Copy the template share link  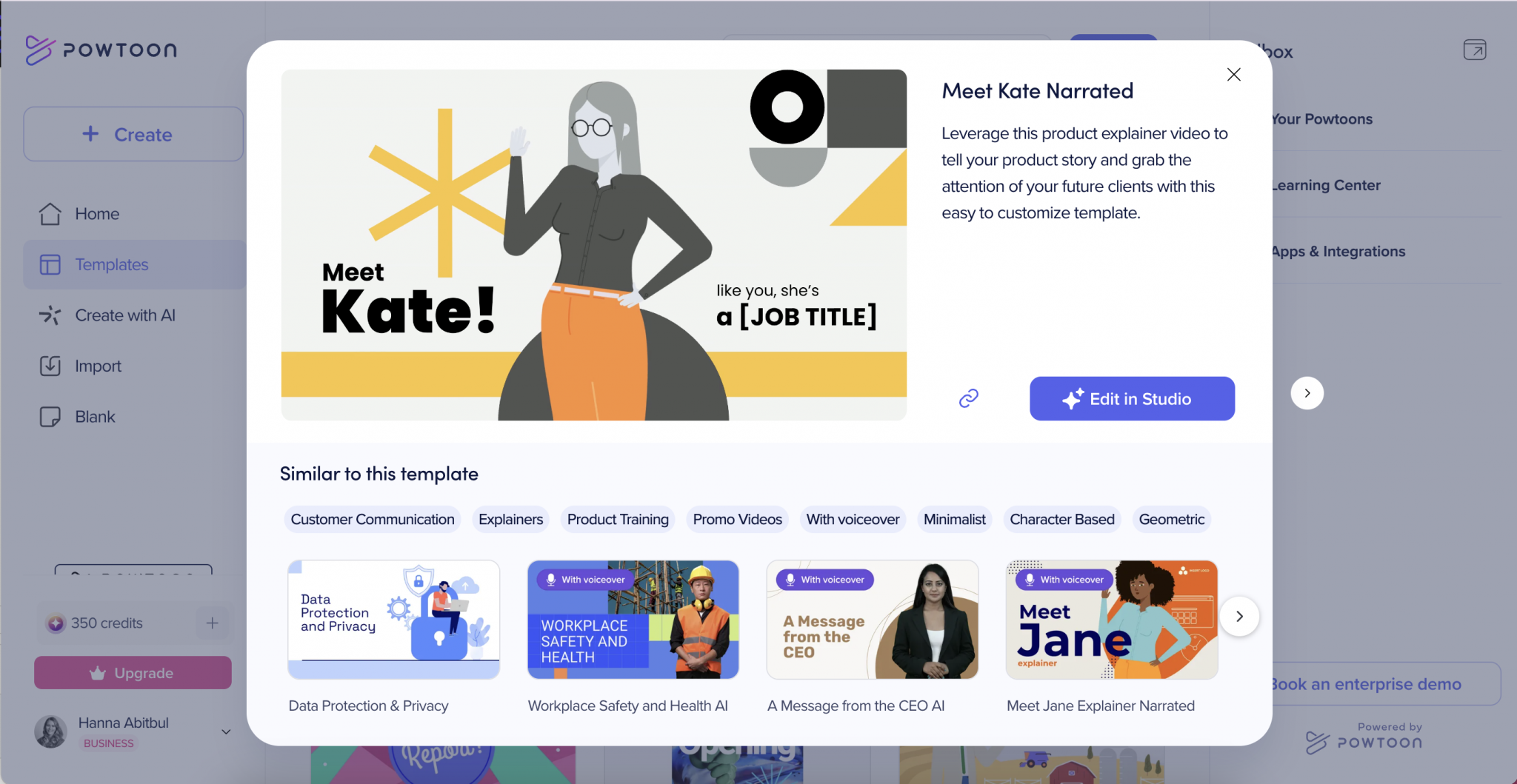tap(968, 398)
